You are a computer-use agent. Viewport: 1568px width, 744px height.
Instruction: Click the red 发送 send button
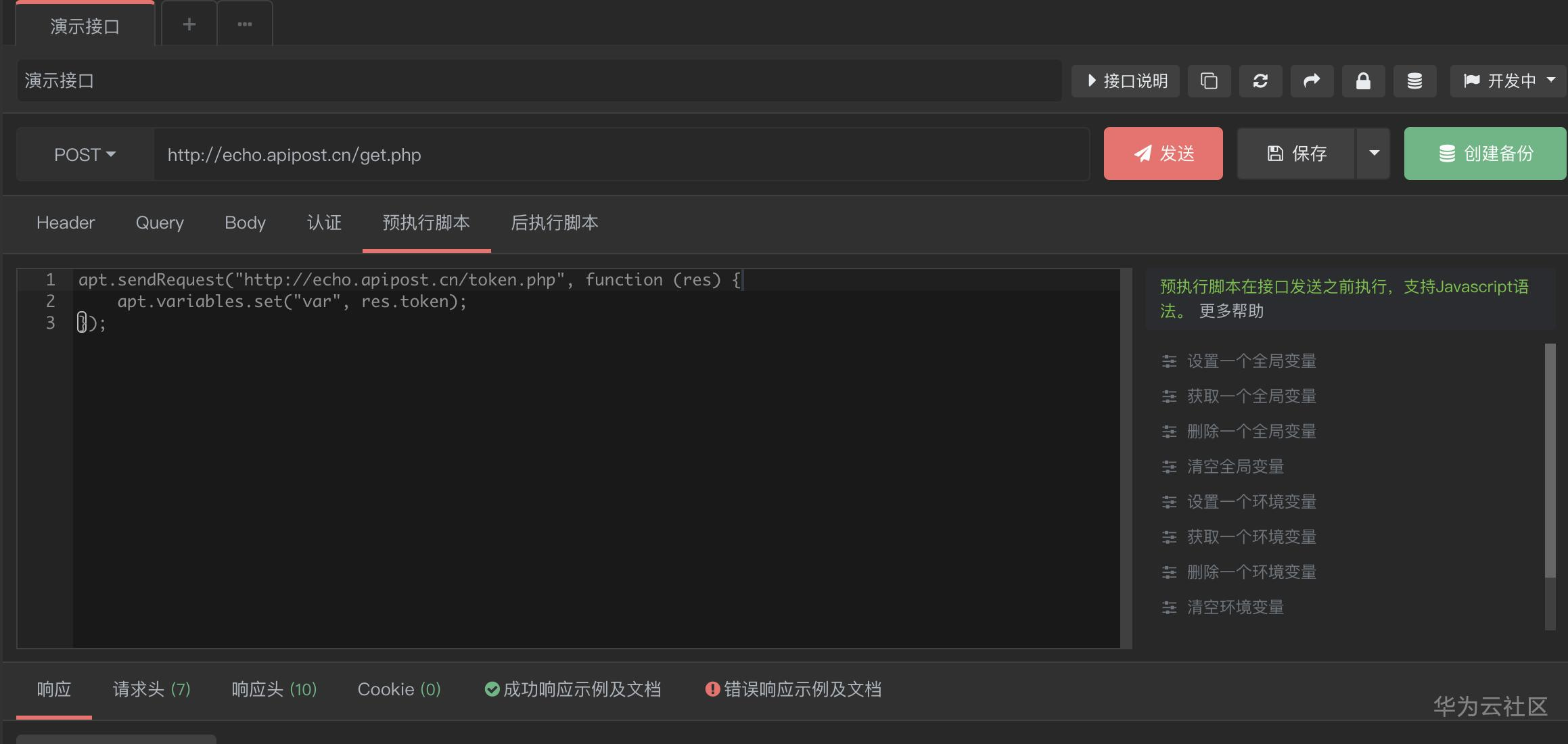[1163, 154]
